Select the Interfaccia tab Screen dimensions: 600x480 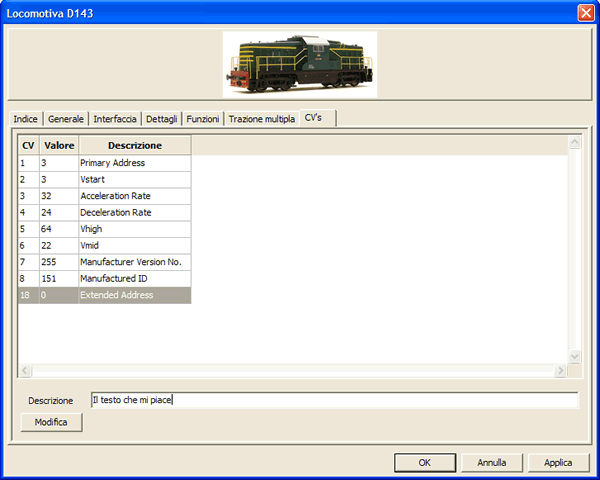[x=115, y=119]
